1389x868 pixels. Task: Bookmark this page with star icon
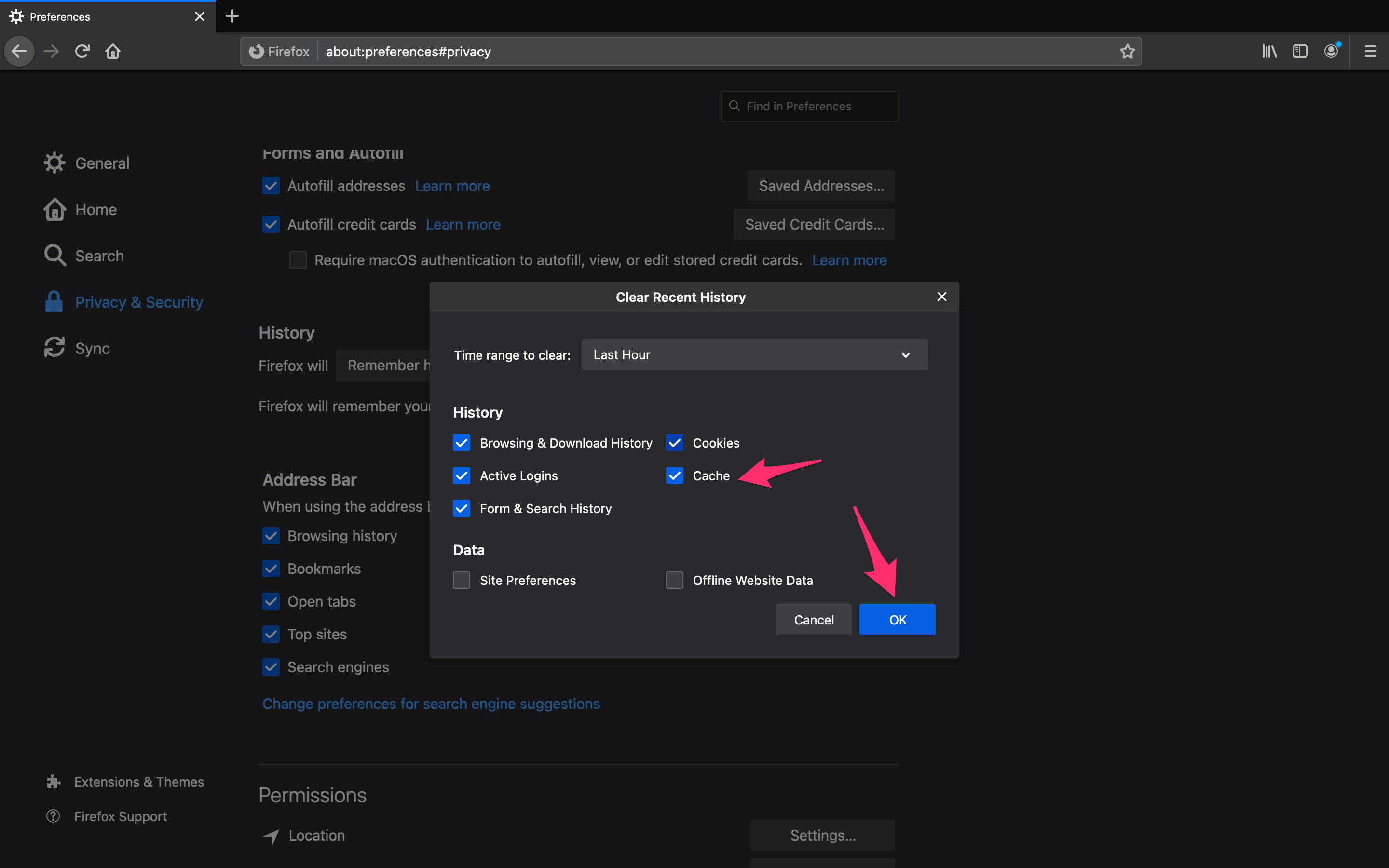pos(1127,51)
